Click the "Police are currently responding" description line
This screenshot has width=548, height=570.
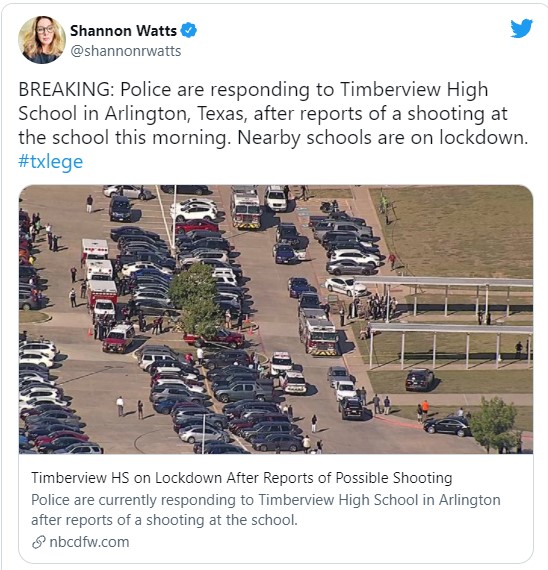[265, 500]
